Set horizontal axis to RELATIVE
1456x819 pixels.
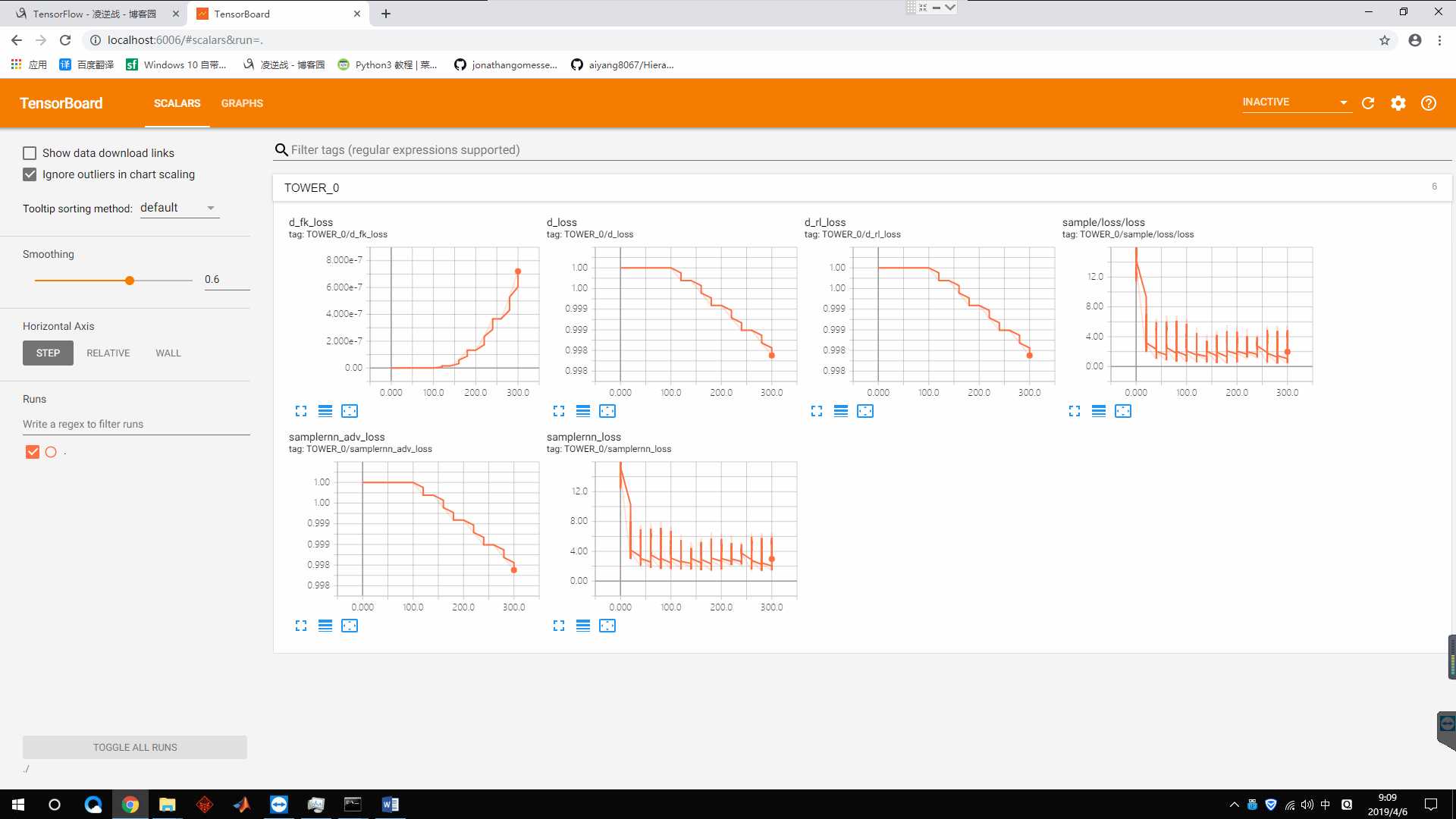tap(108, 353)
